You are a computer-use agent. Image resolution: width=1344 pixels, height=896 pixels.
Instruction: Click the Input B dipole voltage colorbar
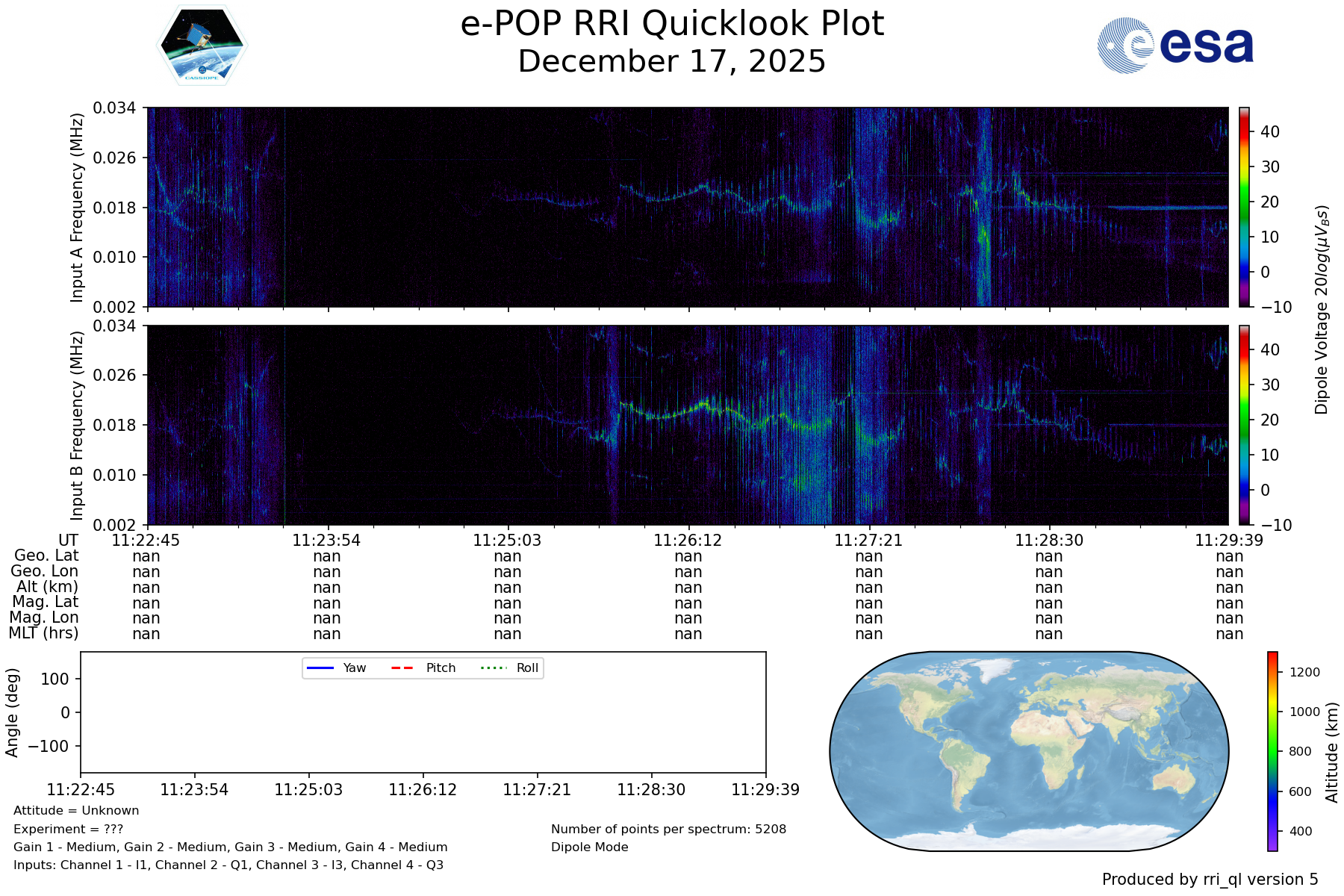pyautogui.click(x=1244, y=425)
